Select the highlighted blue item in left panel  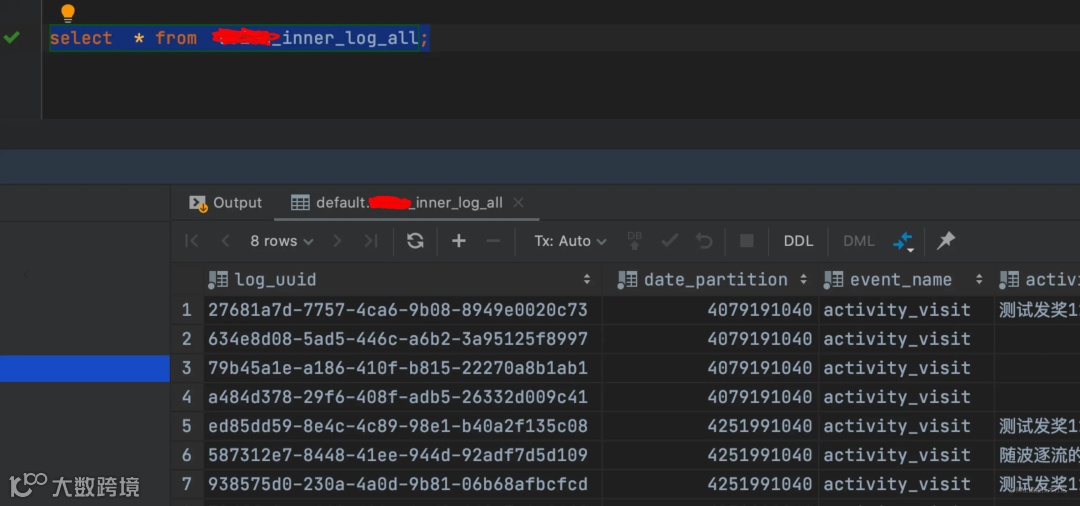pos(85,368)
